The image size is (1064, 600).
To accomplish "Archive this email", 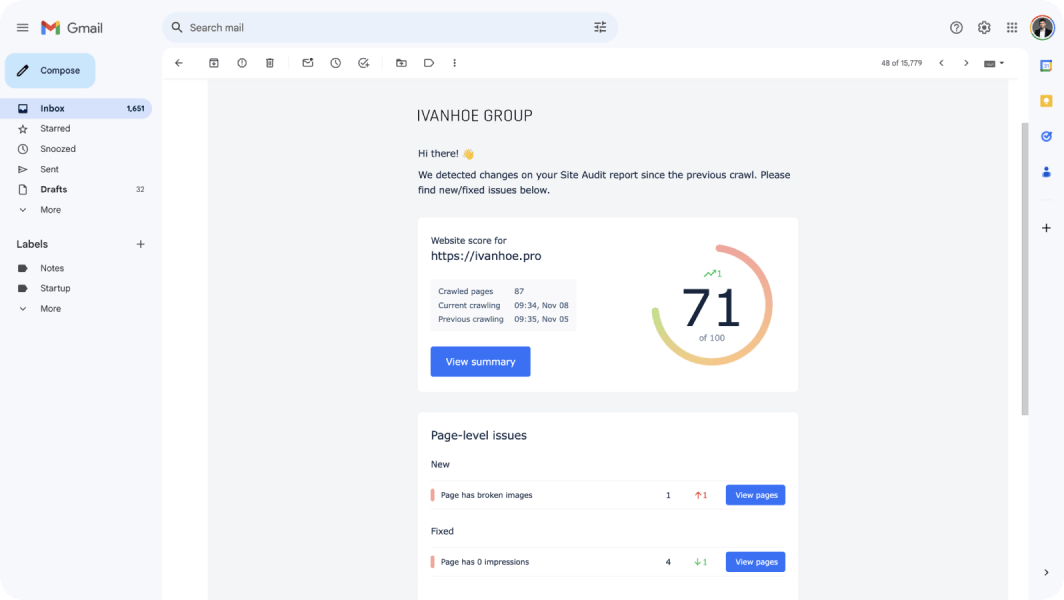I will pos(214,63).
